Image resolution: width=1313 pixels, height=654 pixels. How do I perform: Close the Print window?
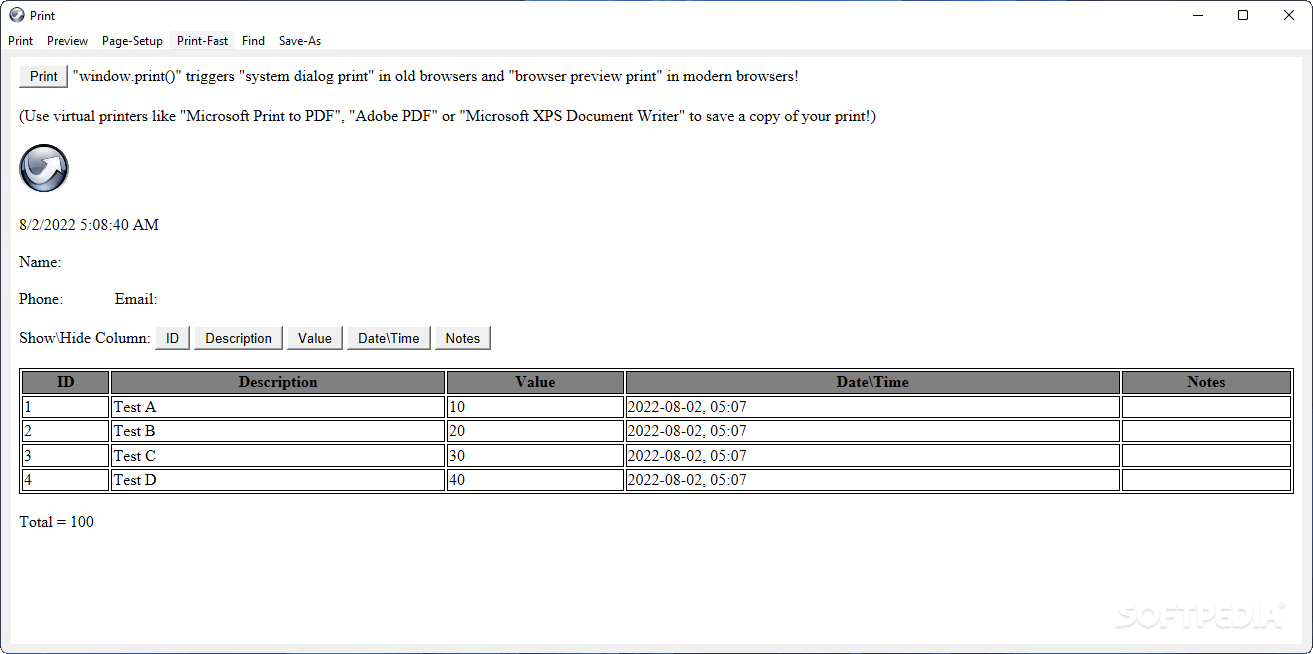pyautogui.click(x=1289, y=15)
